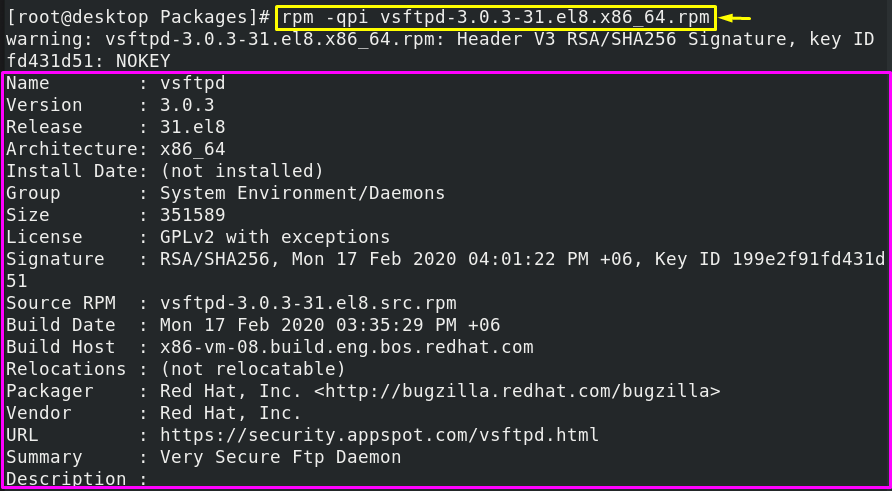
Task: Click the yellow arrow pointing at the command
Action: (x=735, y=19)
